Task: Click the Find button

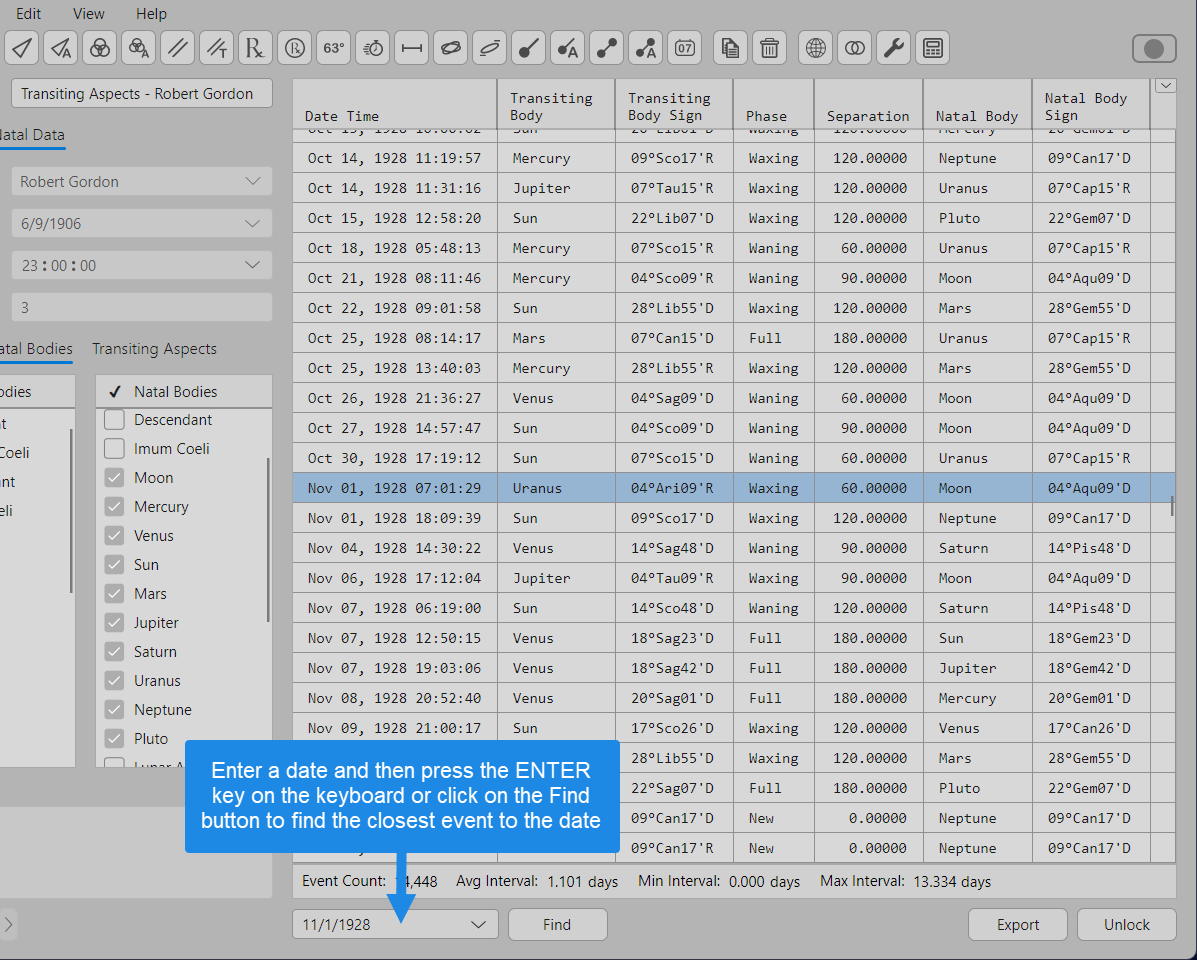Action: coord(557,925)
